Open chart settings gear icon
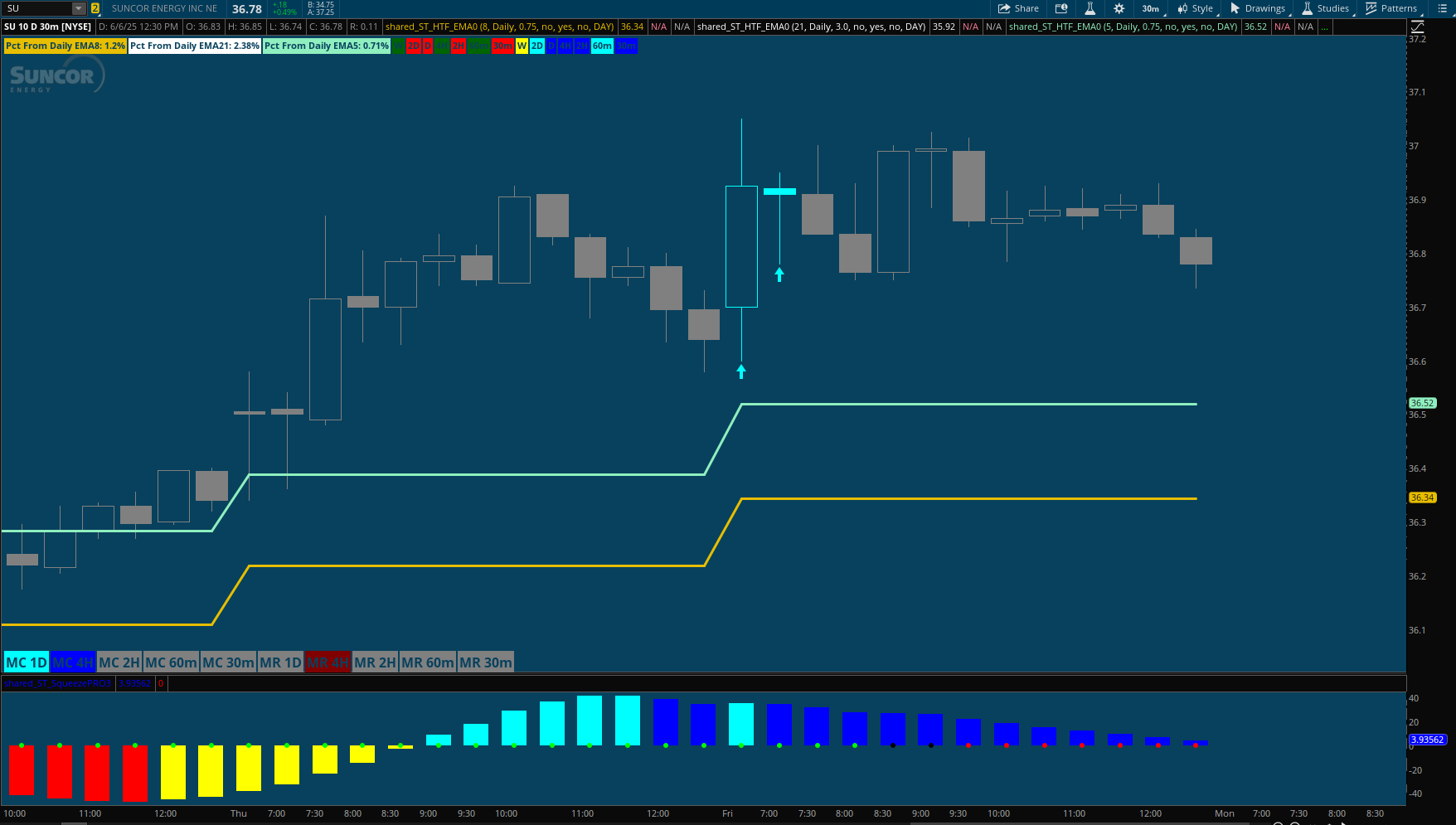This screenshot has width=1456, height=825. pos(1119,8)
